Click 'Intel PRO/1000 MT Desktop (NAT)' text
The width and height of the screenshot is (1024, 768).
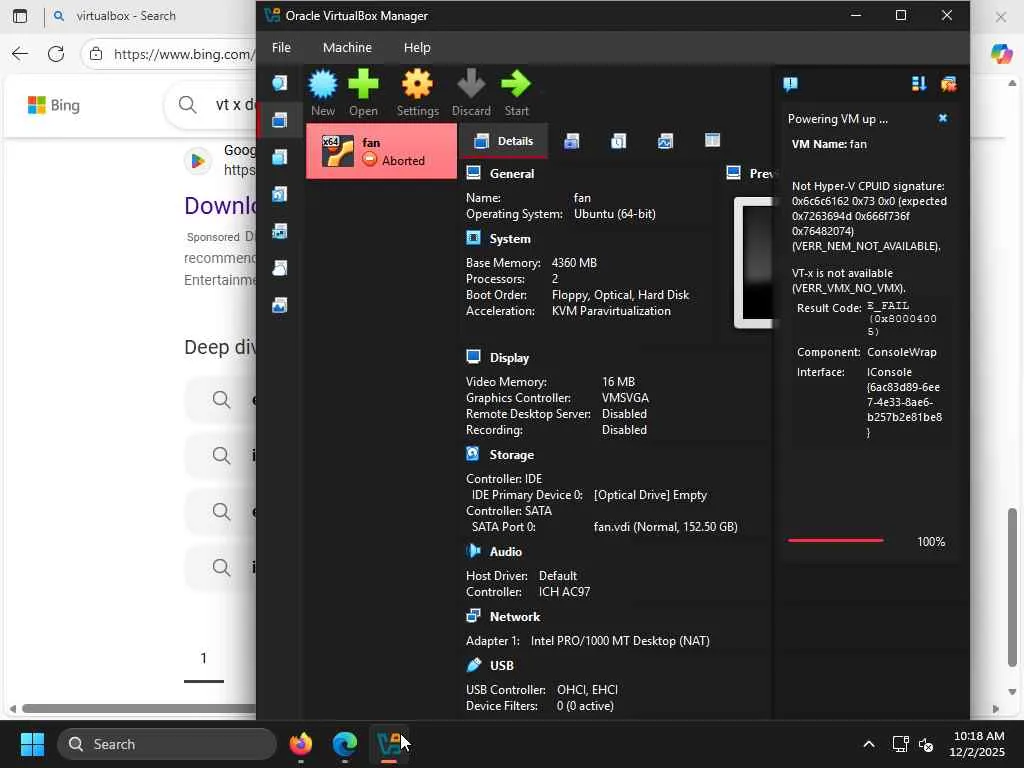pos(620,641)
